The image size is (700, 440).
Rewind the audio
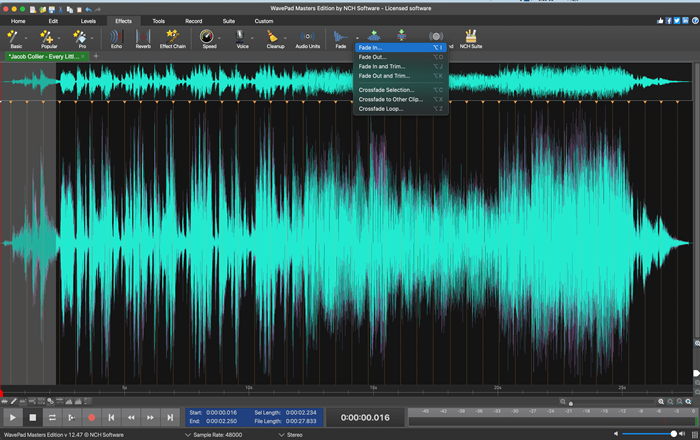click(x=131, y=418)
